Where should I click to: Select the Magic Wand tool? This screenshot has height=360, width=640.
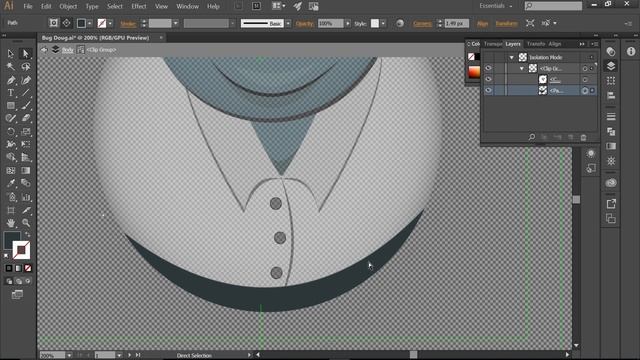[x=11, y=67]
